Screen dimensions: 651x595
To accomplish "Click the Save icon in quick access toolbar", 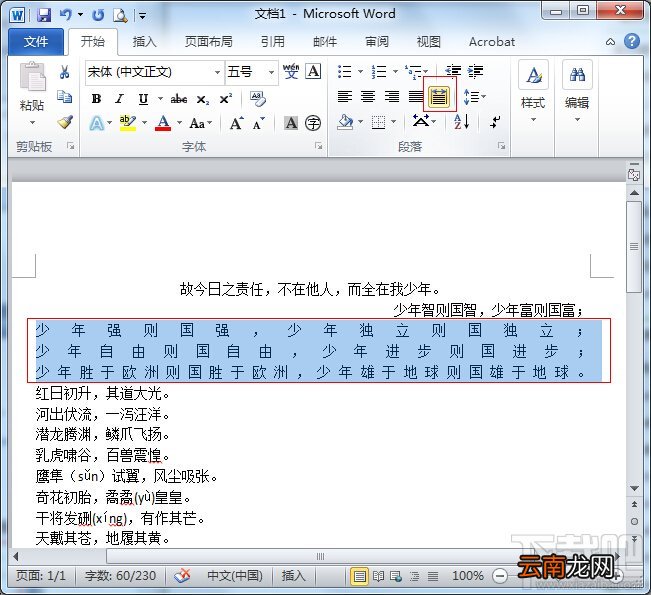I will pos(44,15).
